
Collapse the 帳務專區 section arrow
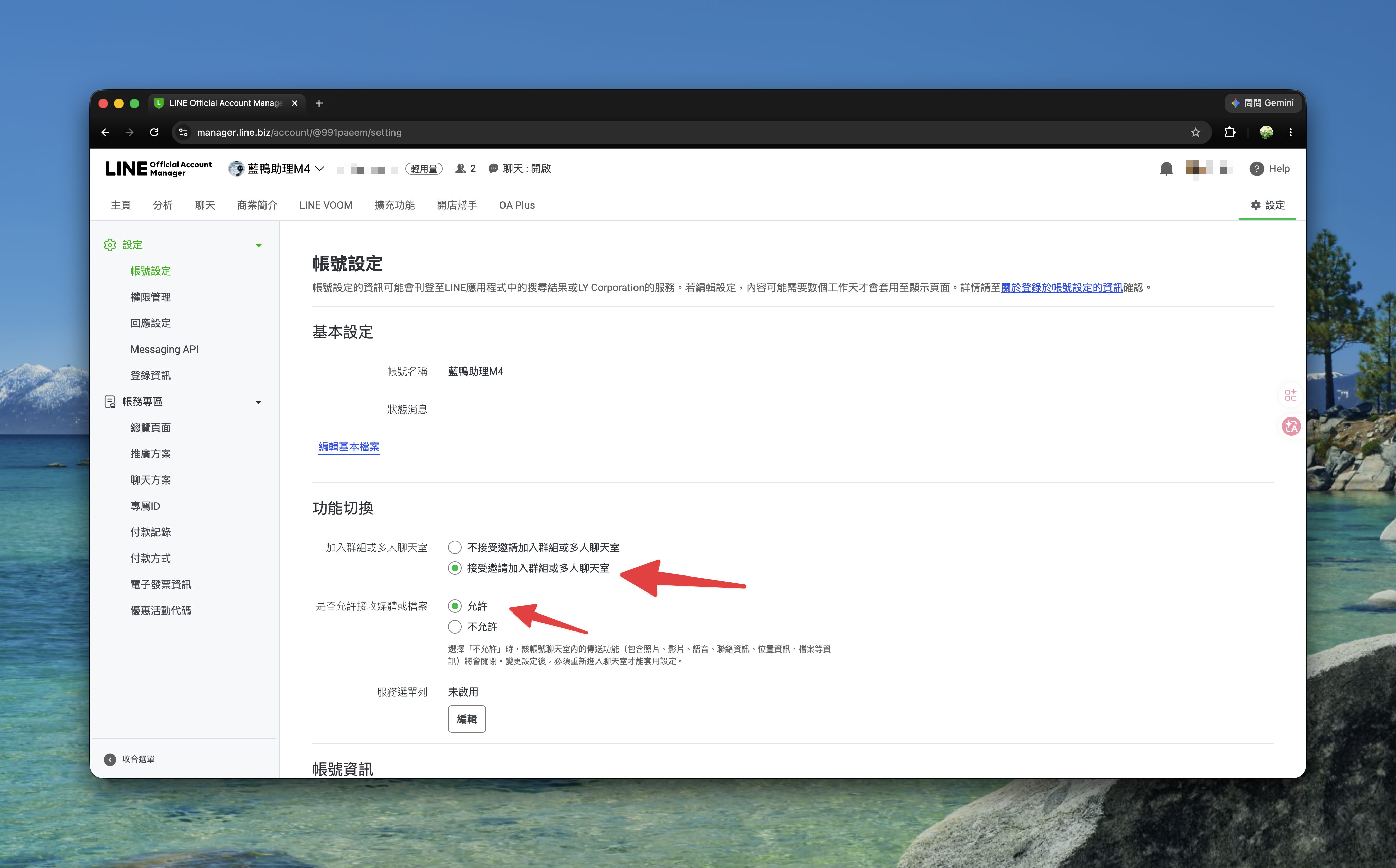[x=258, y=402]
